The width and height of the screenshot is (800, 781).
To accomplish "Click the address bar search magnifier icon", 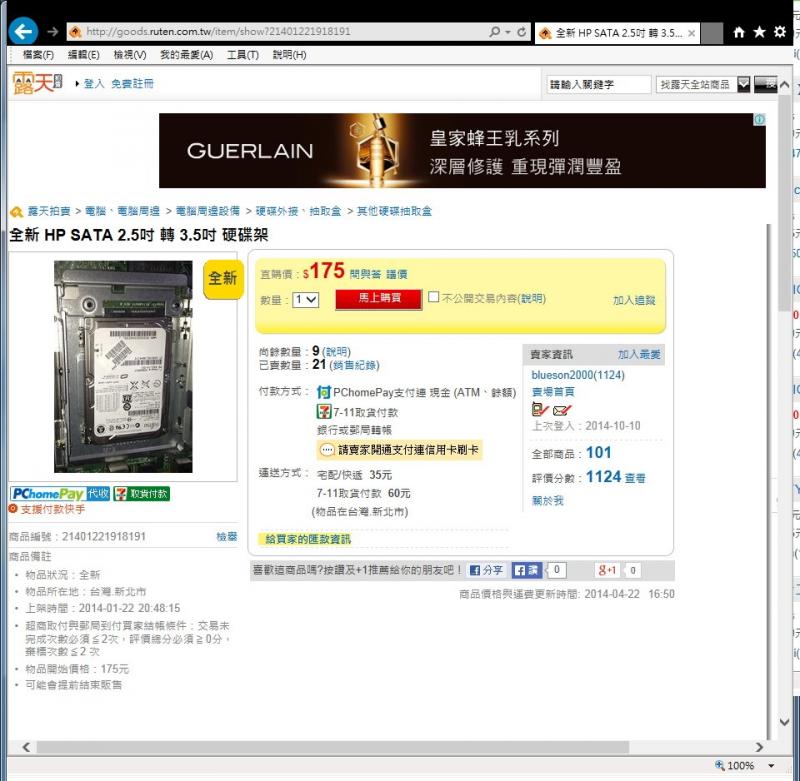I will [x=494, y=32].
